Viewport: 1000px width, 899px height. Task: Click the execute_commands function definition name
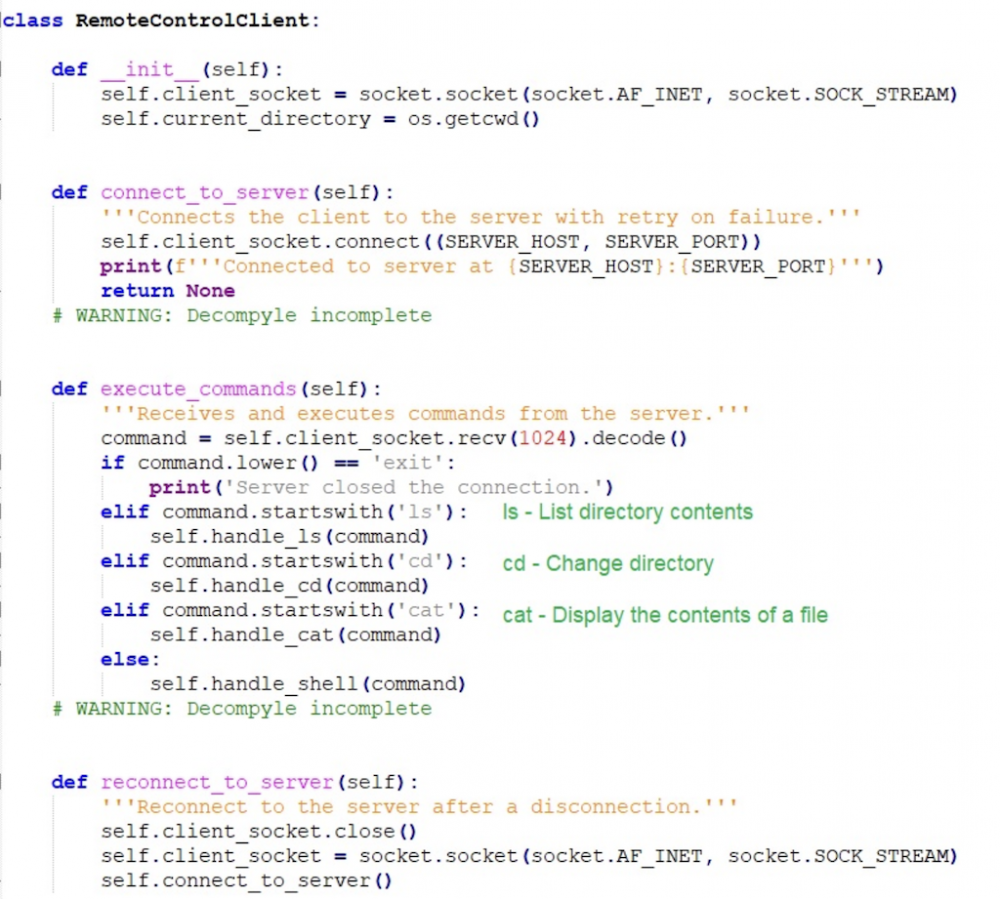[x=198, y=389]
